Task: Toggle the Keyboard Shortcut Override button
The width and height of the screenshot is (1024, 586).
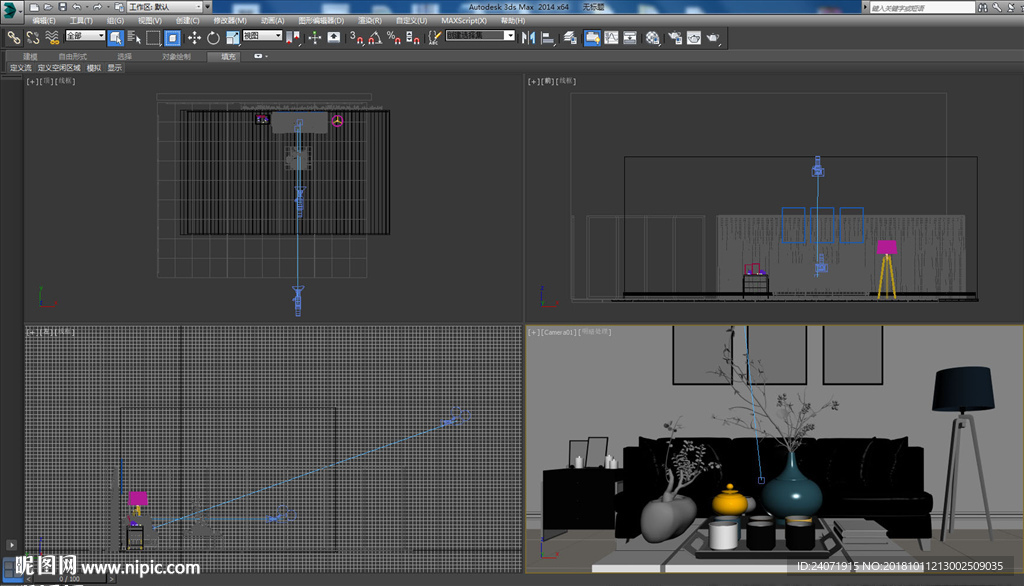Action: click(334, 38)
